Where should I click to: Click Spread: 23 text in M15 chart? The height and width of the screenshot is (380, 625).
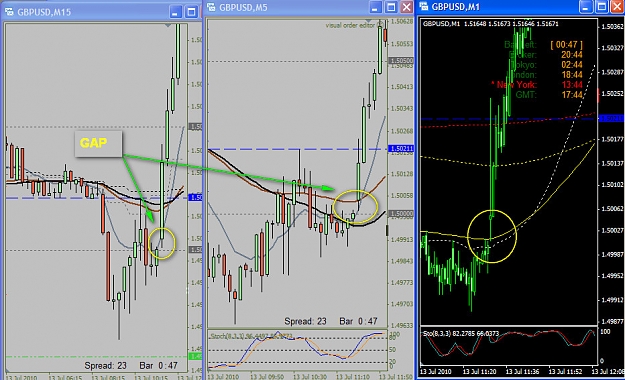click(105, 365)
